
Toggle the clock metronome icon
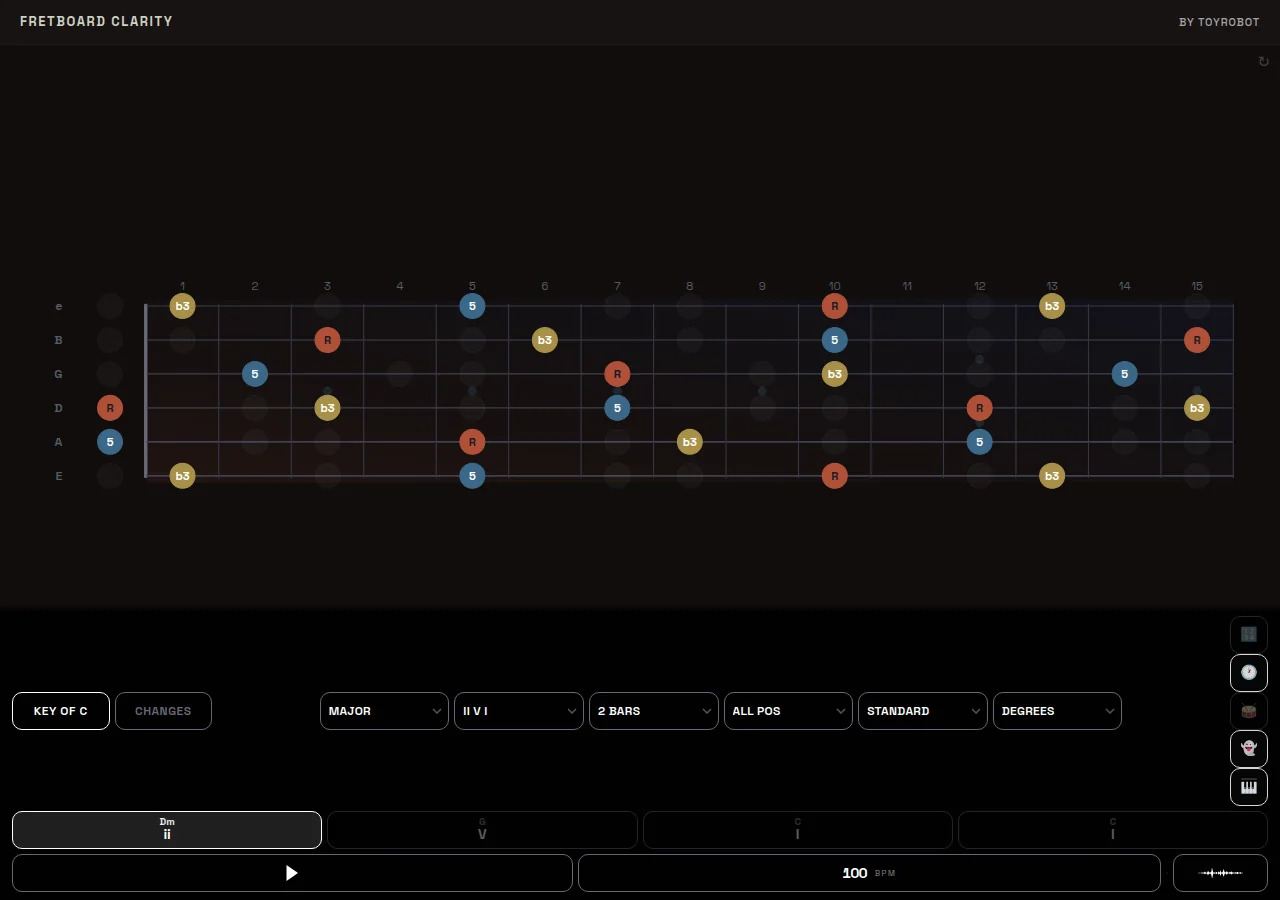[1248, 672]
